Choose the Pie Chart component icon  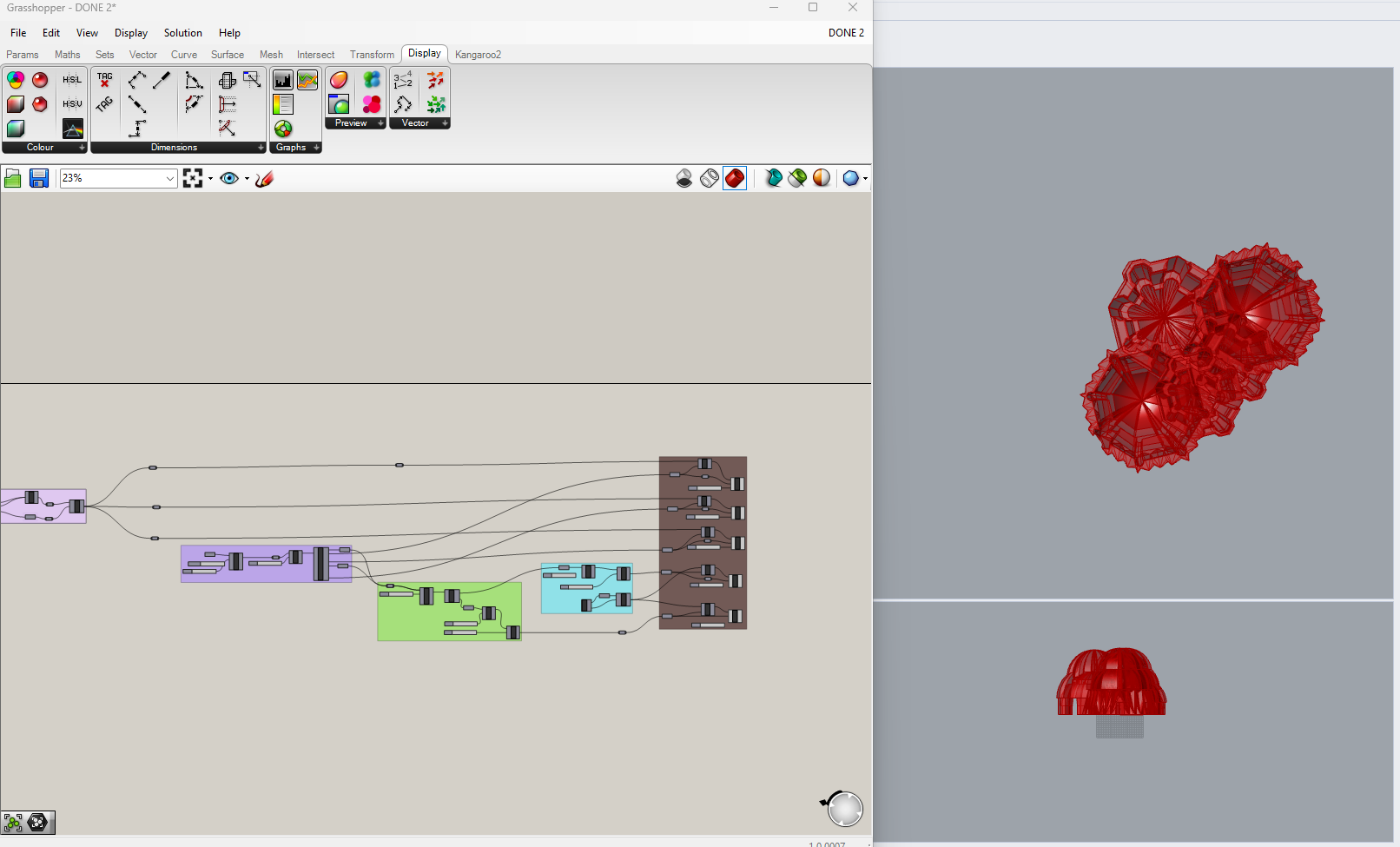283,129
